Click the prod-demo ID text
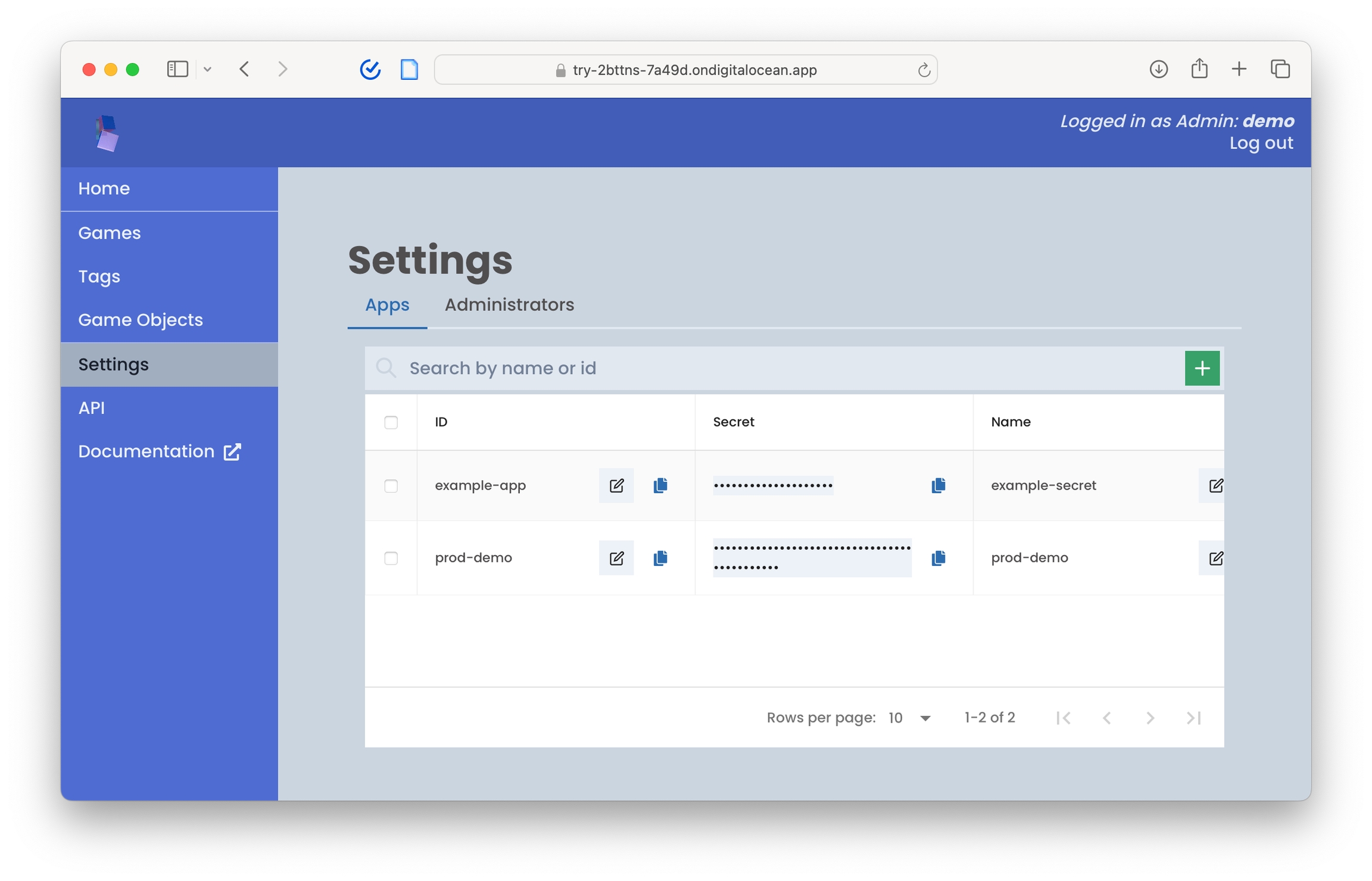 pyautogui.click(x=473, y=558)
